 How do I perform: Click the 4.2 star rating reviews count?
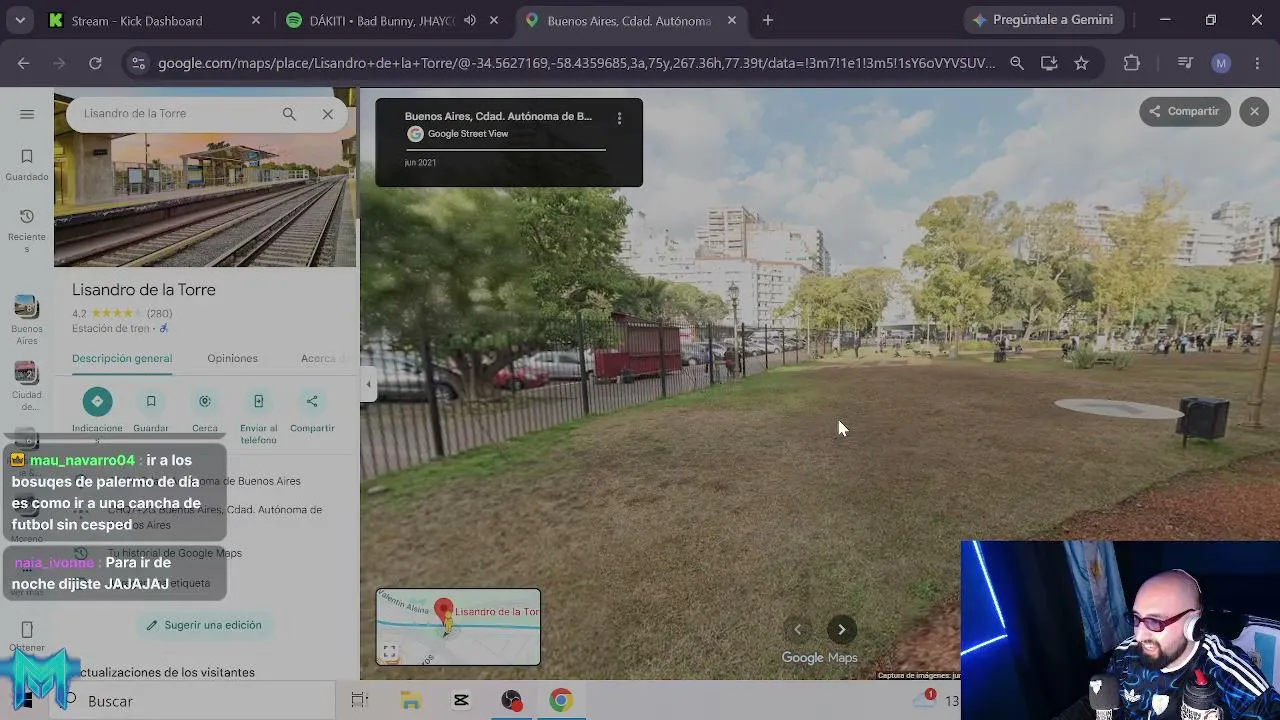pyautogui.click(x=160, y=314)
